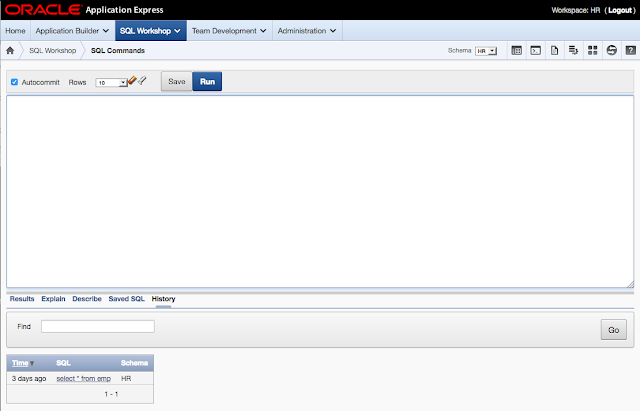Screen dimensions: 640x411
Task: Click the SQL column header
Action: 63,363
